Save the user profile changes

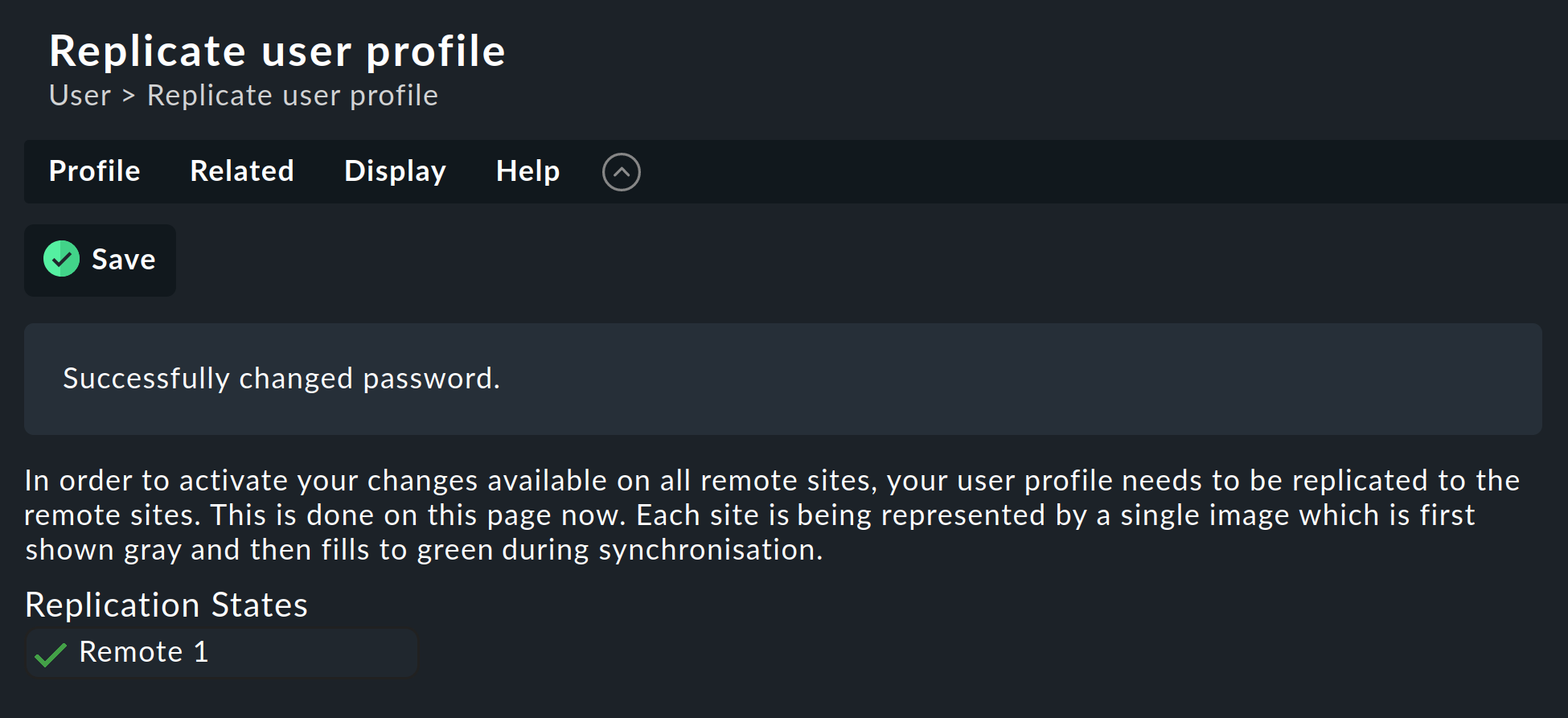[100, 259]
